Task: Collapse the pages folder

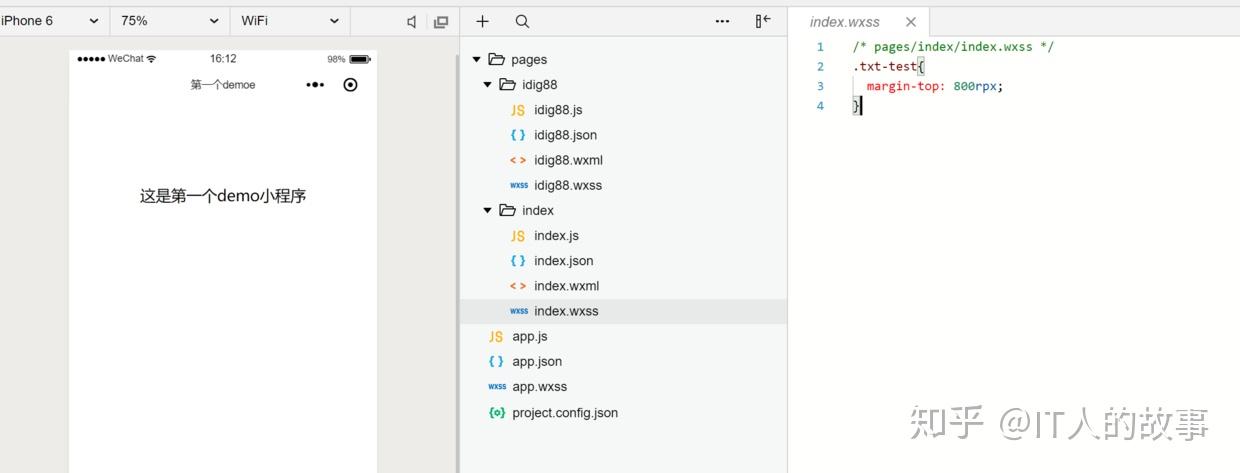Action: coord(477,60)
